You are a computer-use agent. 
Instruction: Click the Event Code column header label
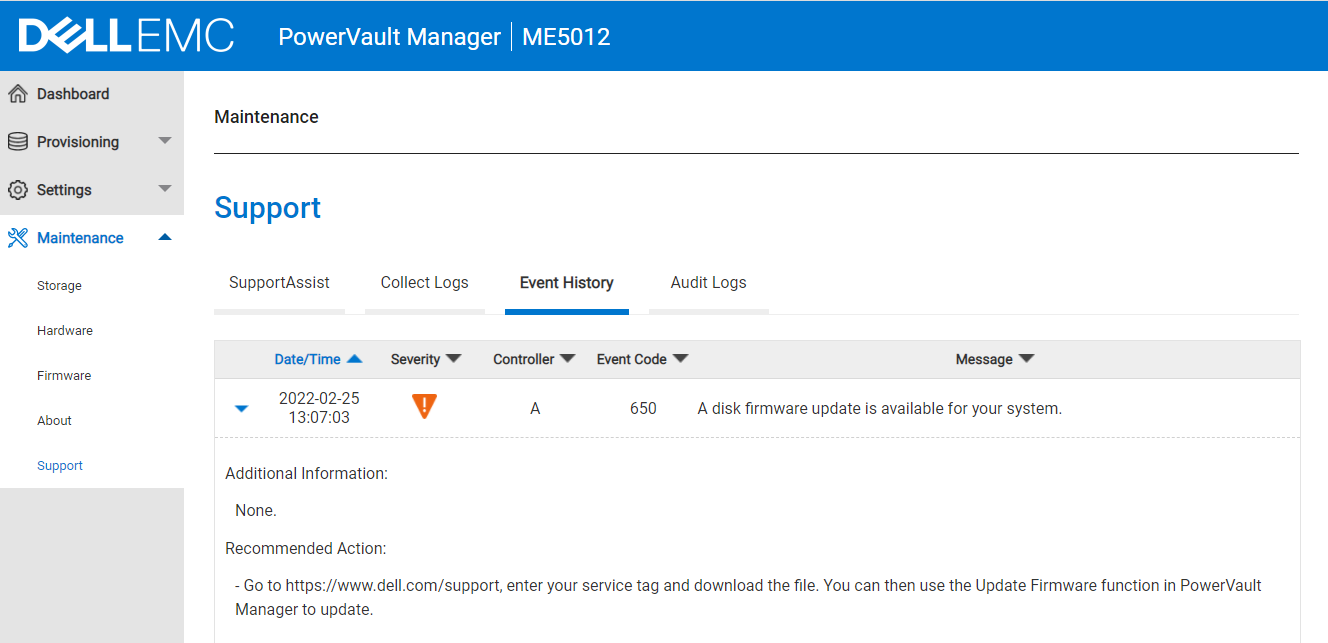click(x=631, y=359)
